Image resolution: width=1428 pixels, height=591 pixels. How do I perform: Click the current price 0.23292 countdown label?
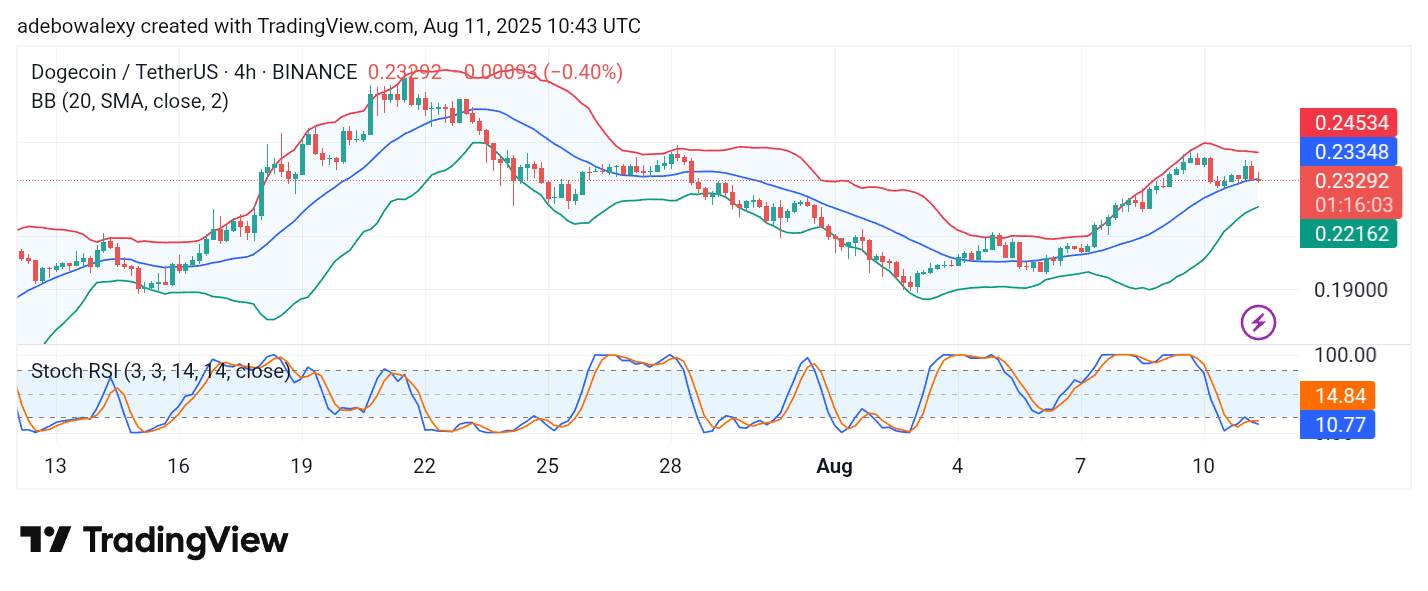pyautogui.click(x=1351, y=193)
